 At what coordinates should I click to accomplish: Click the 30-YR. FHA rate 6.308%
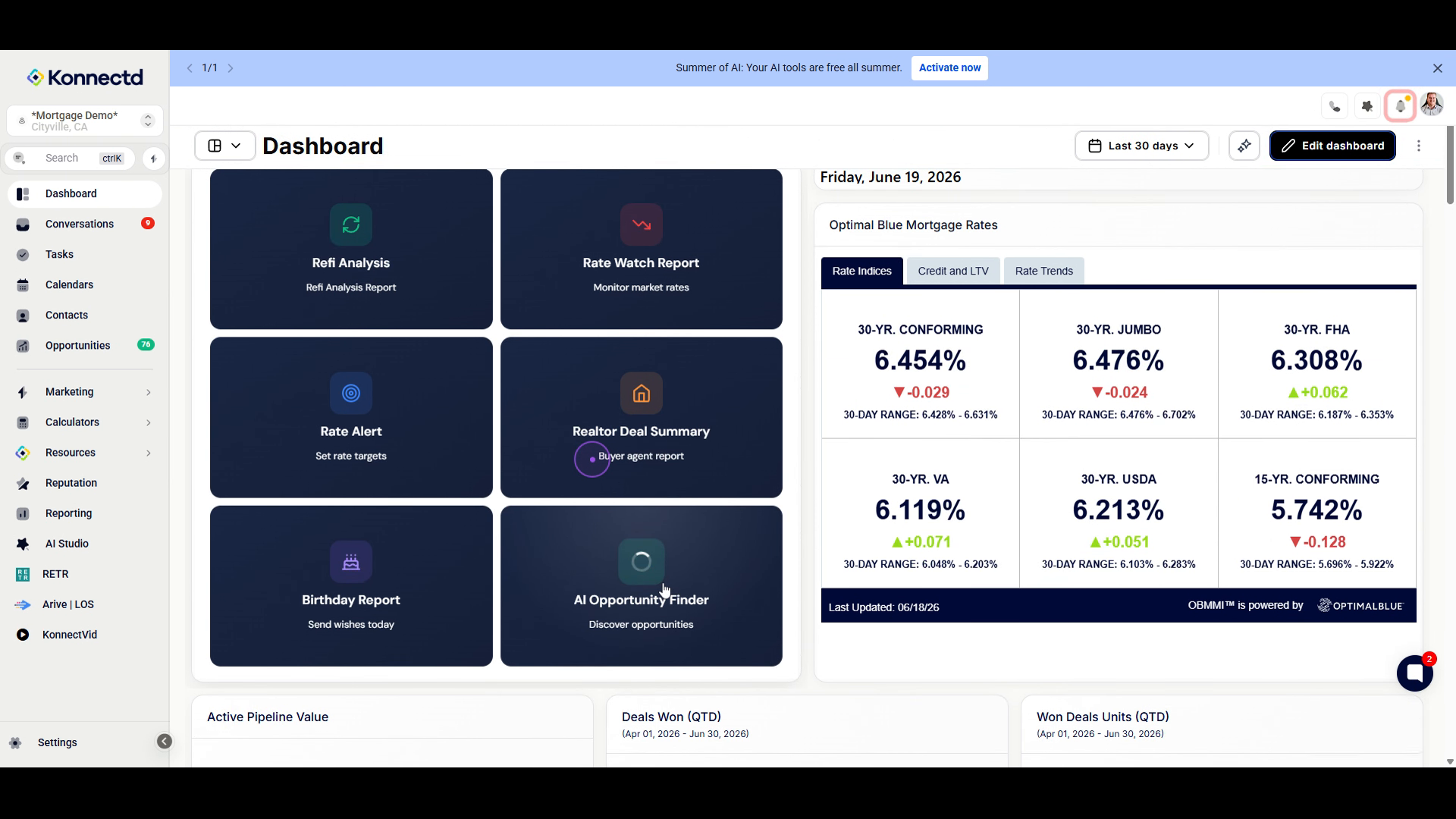coord(1316,360)
